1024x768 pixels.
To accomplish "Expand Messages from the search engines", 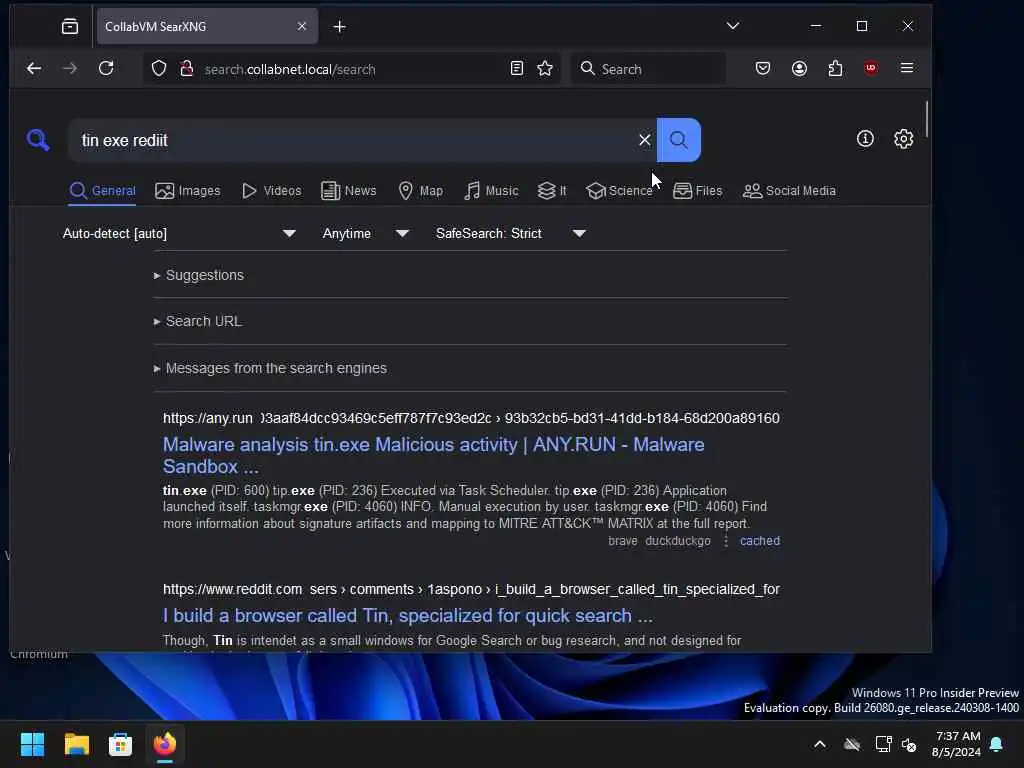I will (x=270, y=368).
